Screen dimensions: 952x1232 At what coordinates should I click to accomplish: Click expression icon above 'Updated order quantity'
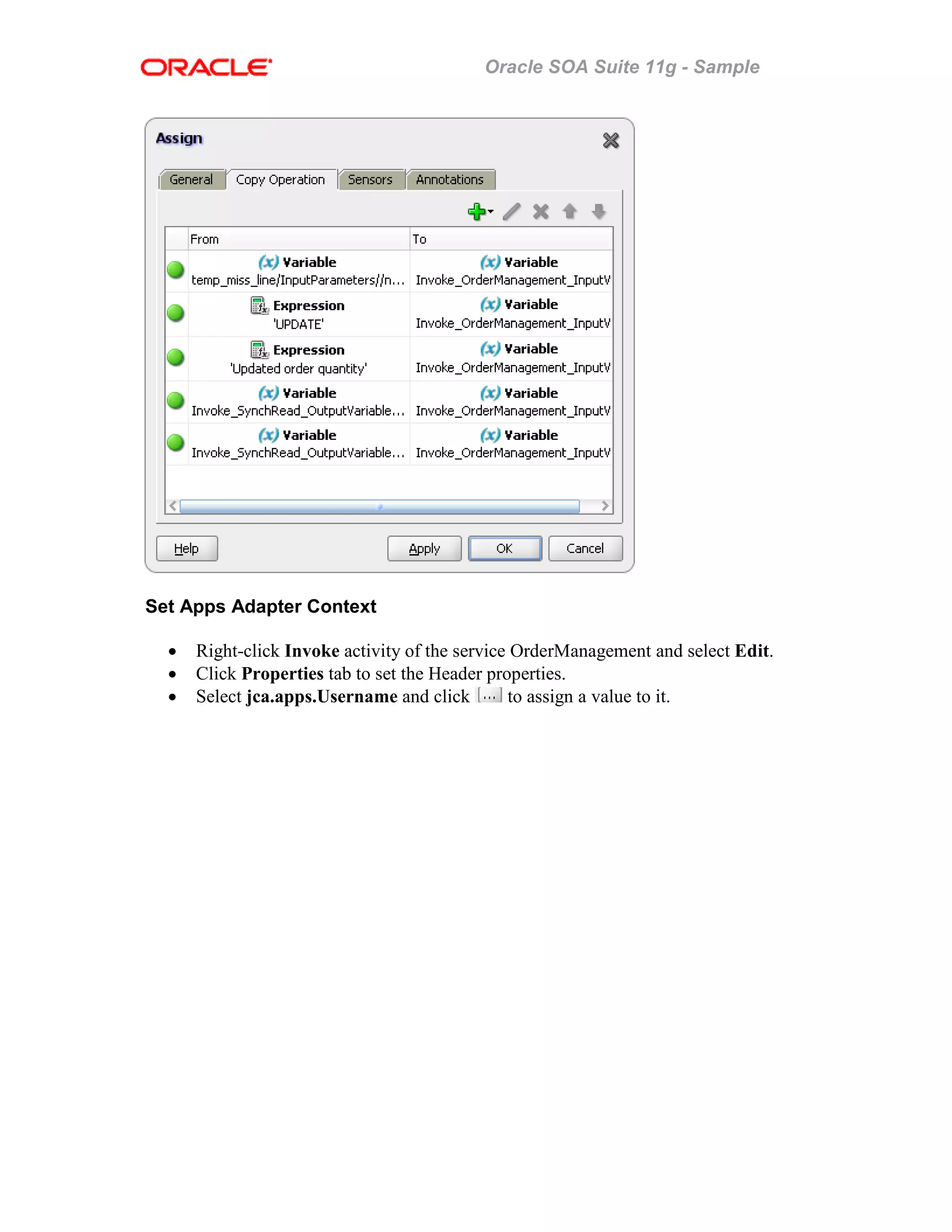click(x=259, y=350)
